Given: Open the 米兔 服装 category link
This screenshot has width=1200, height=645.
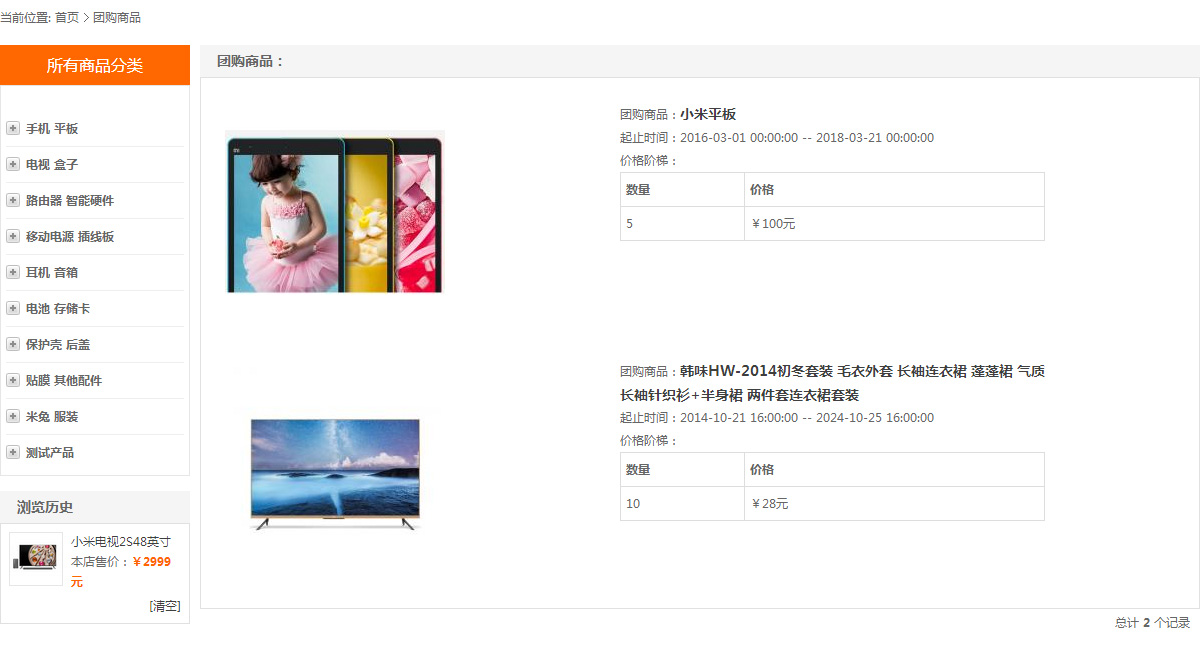Looking at the screenshot, I should [52, 417].
